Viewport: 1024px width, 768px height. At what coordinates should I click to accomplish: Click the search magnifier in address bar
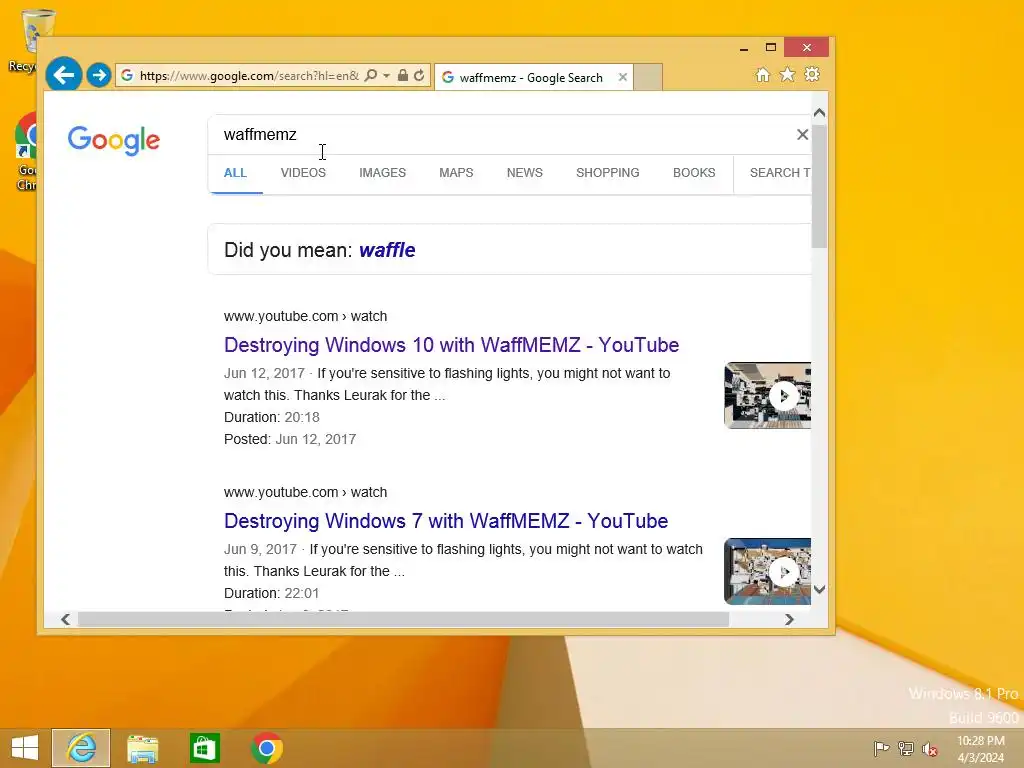point(370,75)
